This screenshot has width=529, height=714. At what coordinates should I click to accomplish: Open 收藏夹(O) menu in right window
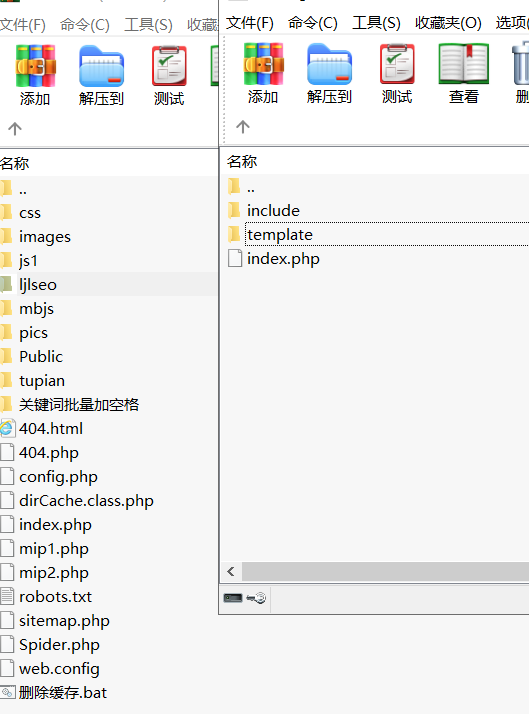(448, 23)
